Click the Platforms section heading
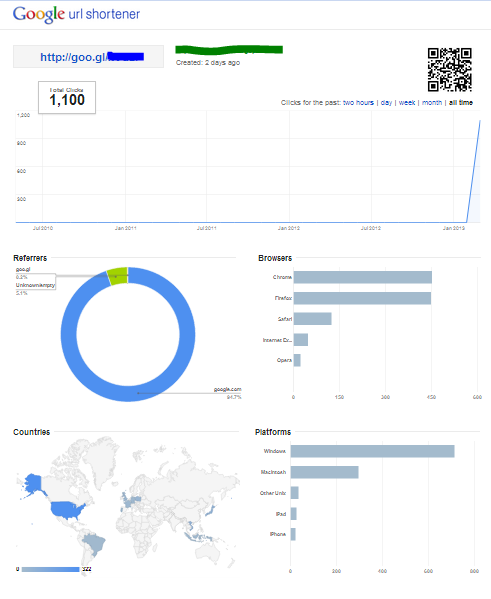Viewport: 491px width, 599px height. (273, 432)
